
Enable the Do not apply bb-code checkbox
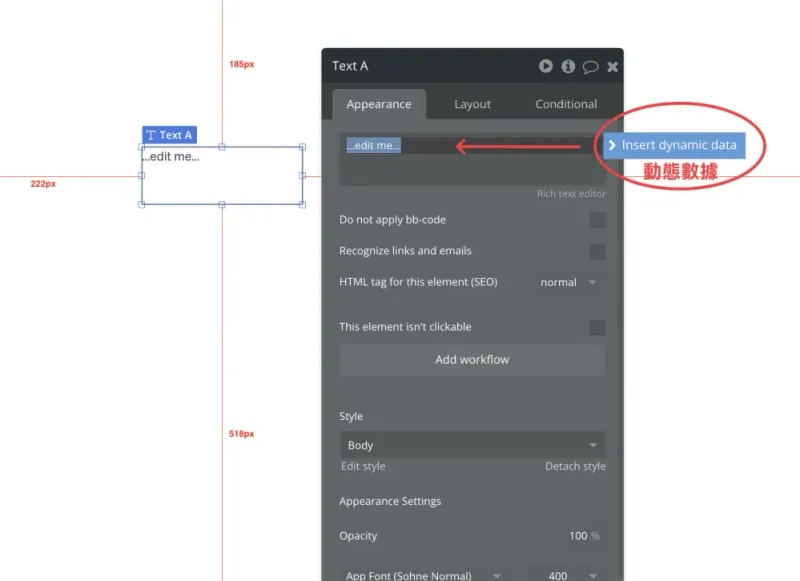[x=597, y=220]
